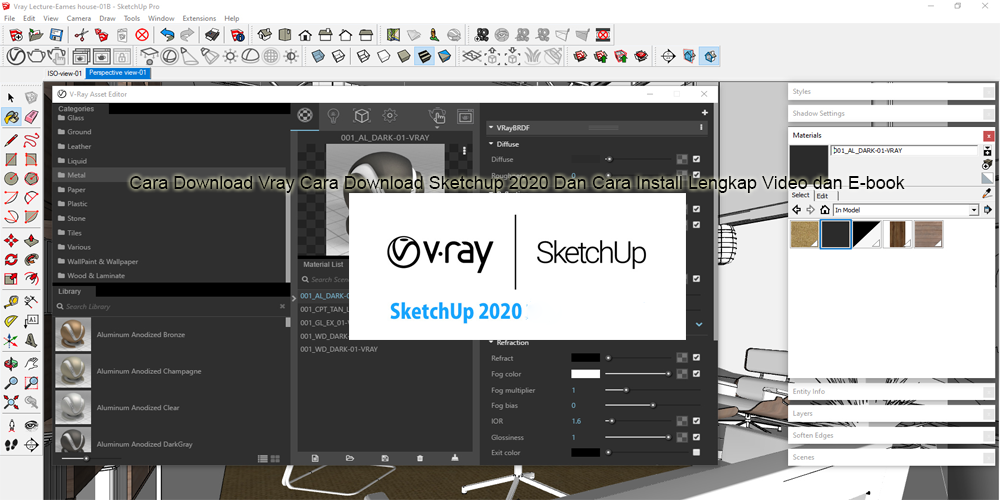The image size is (1000, 500).
Task: Select the Zoom Extents tool
Action: (x=11, y=402)
